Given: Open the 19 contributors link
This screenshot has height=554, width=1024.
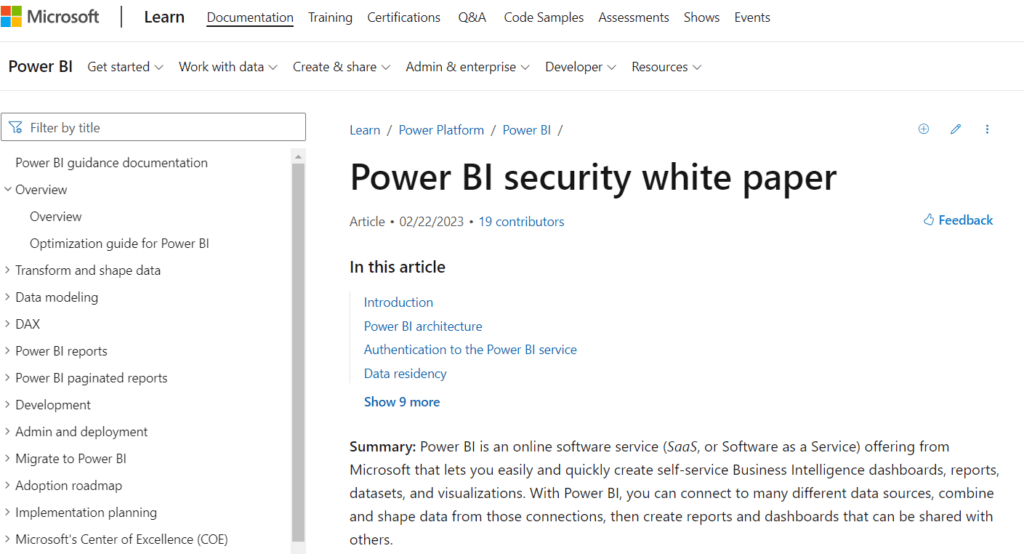Looking at the screenshot, I should [521, 222].
